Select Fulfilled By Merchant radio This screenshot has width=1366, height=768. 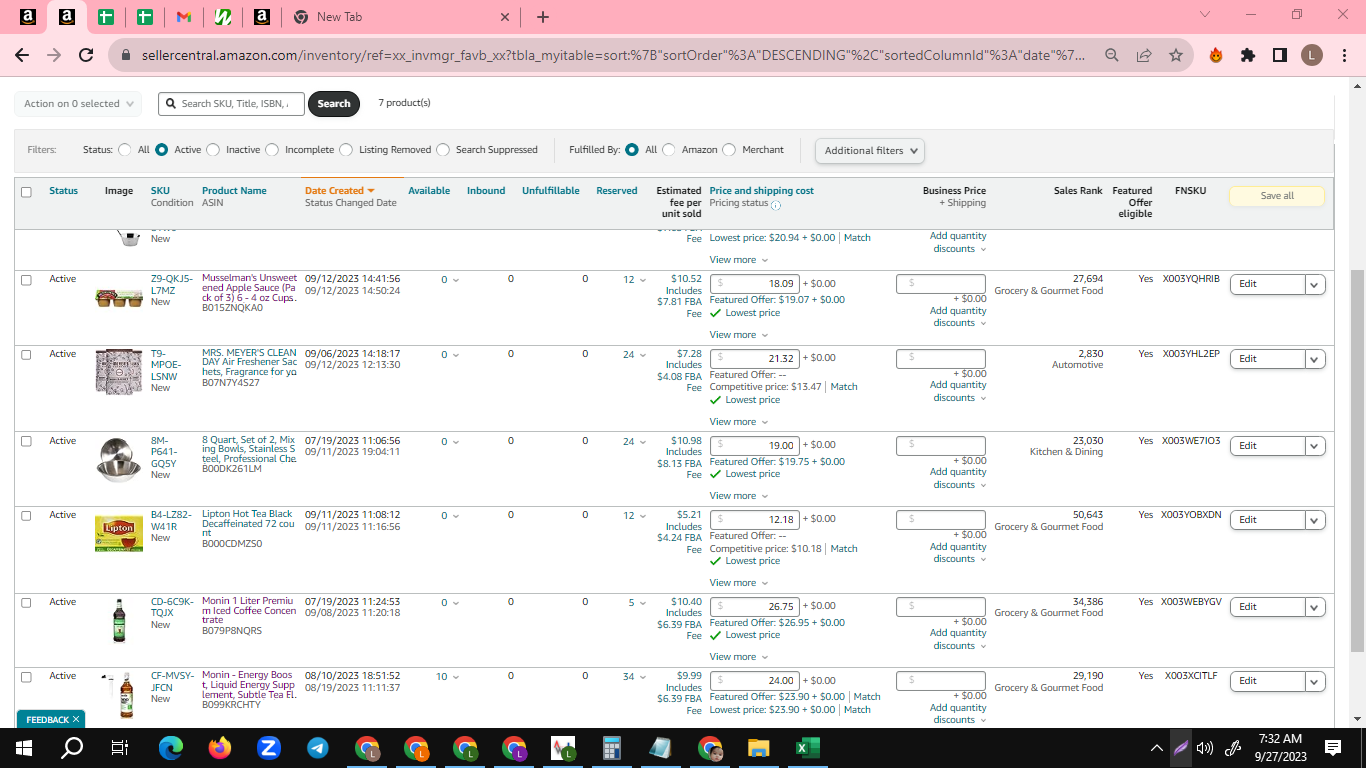point(729,150)
